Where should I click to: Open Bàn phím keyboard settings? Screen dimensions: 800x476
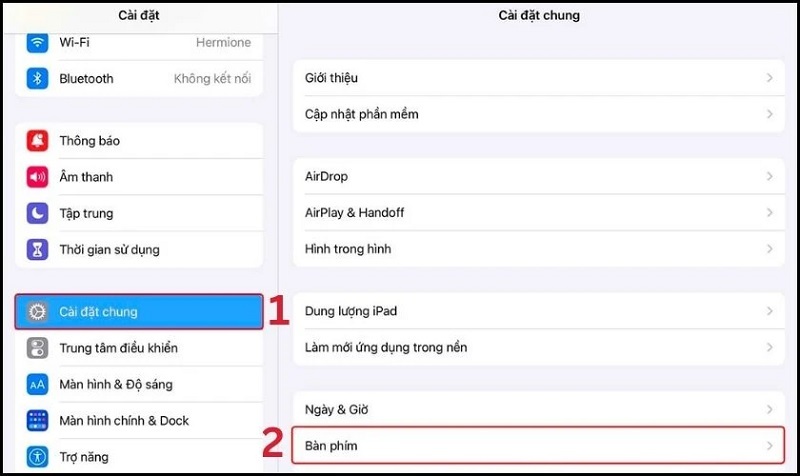pyautogui.click(x=539, y=446)
